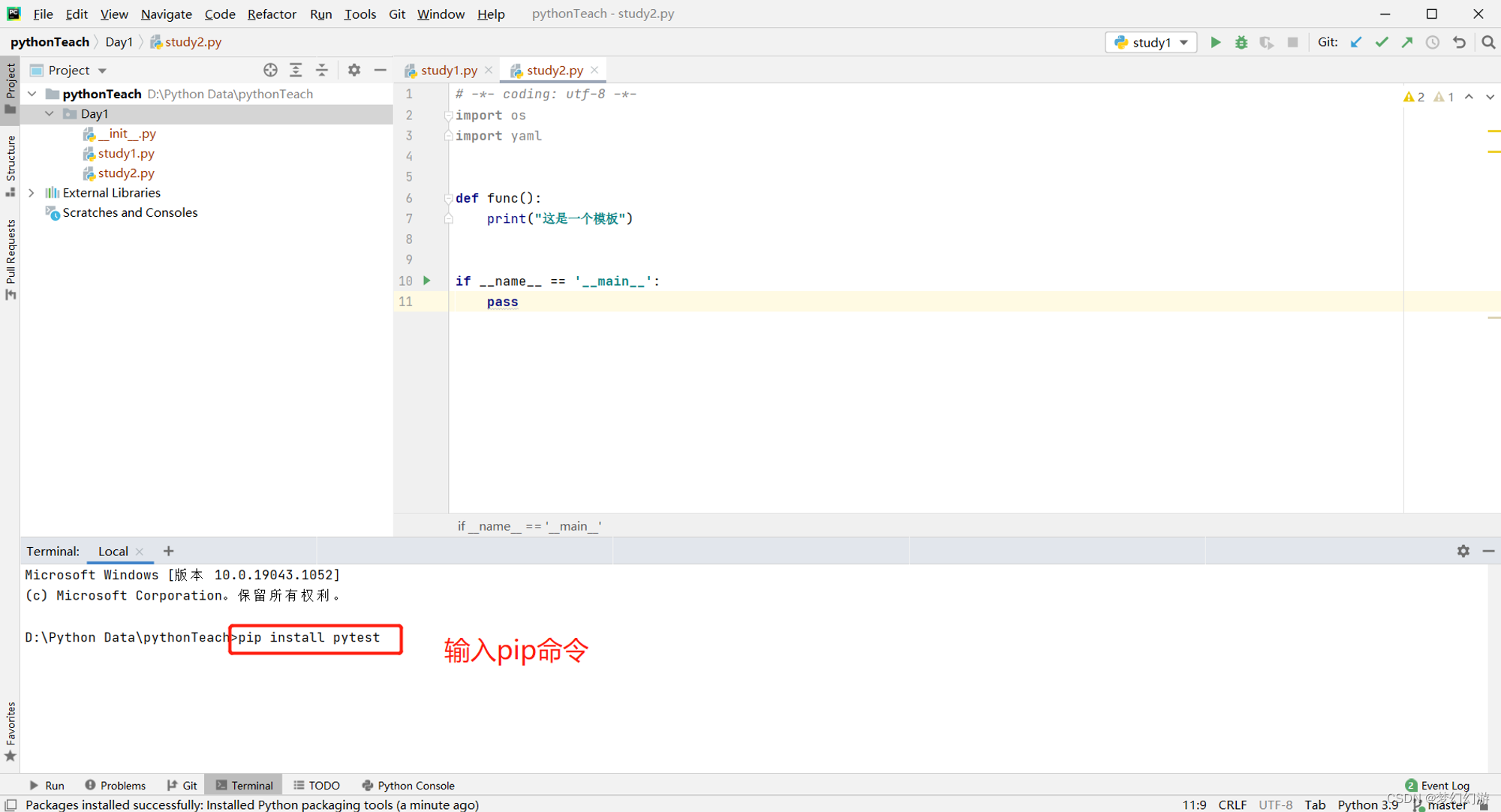Screen dimensions: 1501x812
Task: Open the Python Console tool window
Action: point(408,785)
